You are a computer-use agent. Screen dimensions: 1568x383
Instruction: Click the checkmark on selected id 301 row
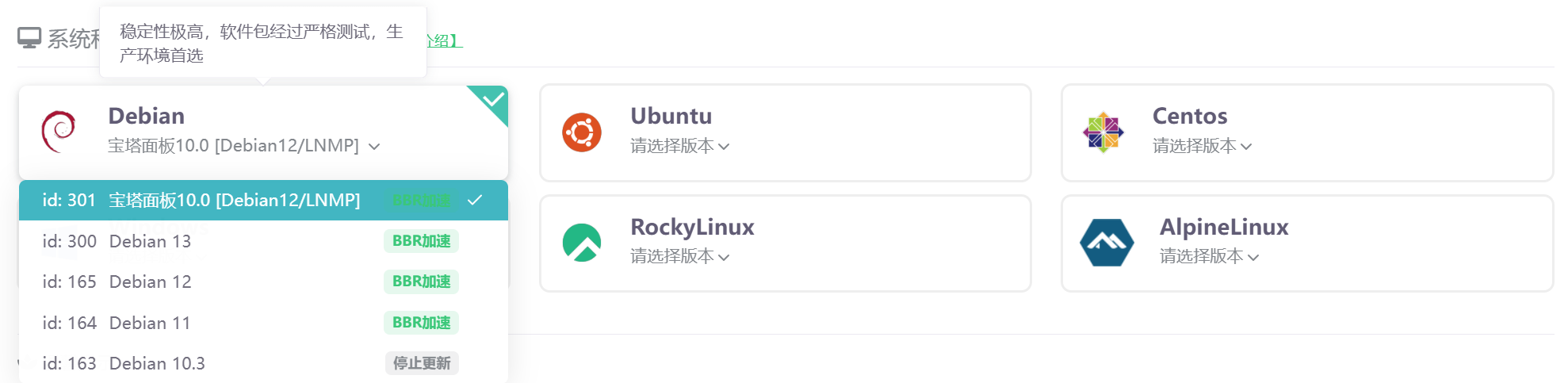(x=475, y=200)
